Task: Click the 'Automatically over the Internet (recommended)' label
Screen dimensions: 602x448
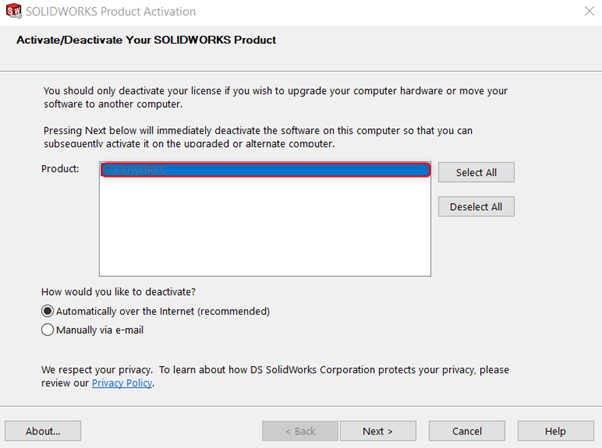Action: point(163,311)
